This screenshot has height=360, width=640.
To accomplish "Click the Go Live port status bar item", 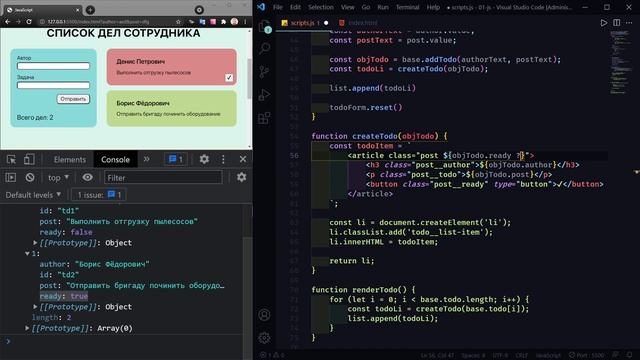I will point(587,355).
